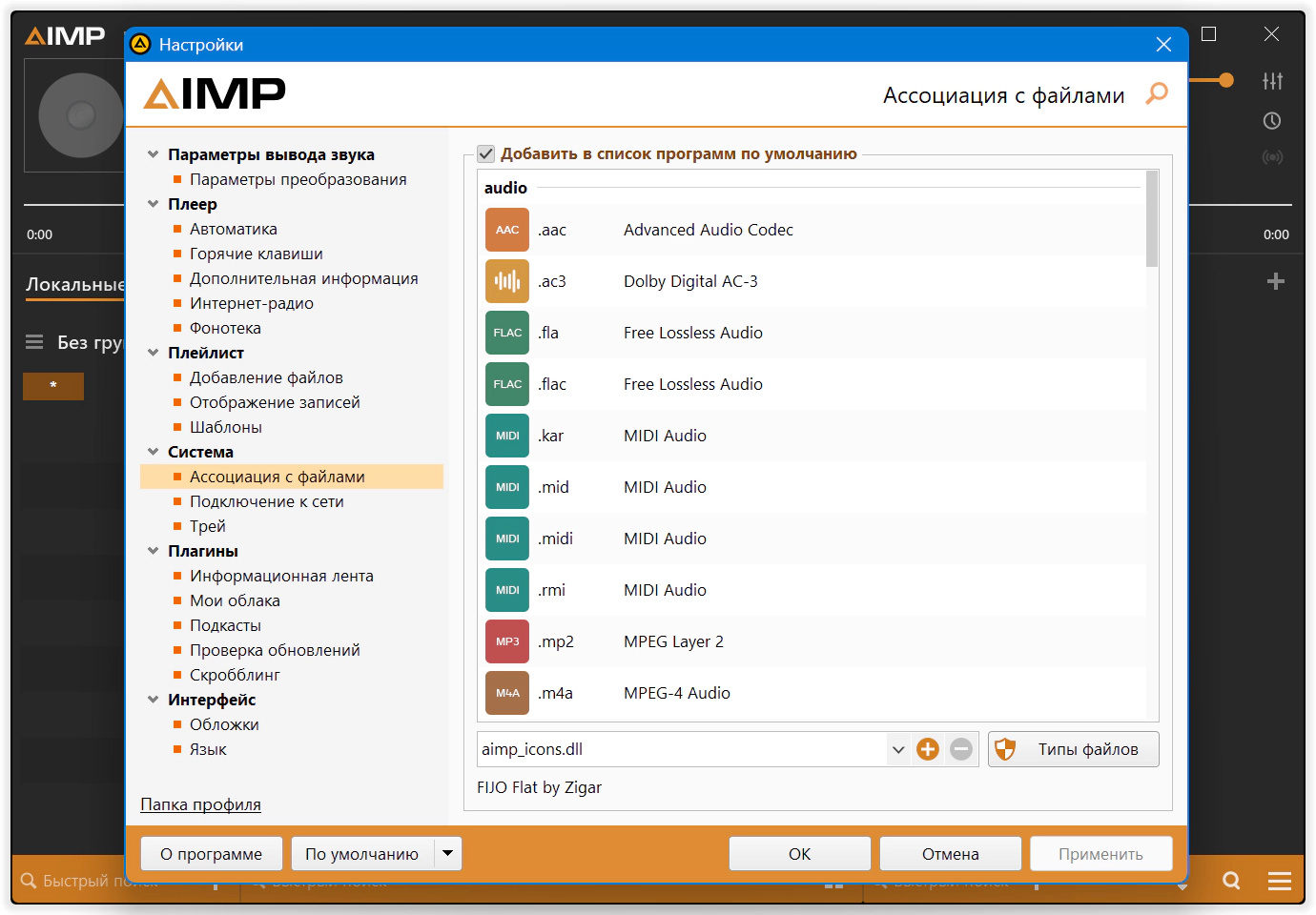Click the Применить button

click(x=1101, y=854)
